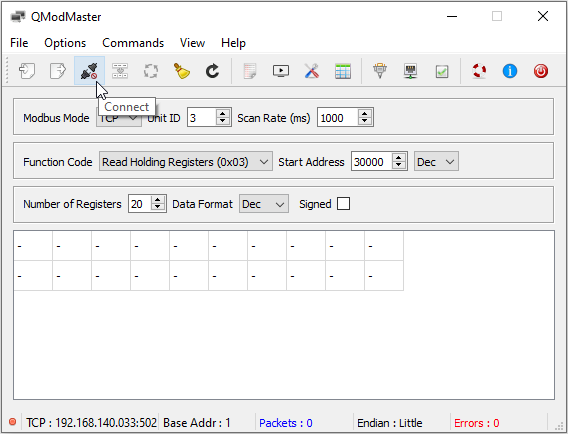Click the yellow broom clear icon
This screenshot has width=568, height=434.
(182, 71)
